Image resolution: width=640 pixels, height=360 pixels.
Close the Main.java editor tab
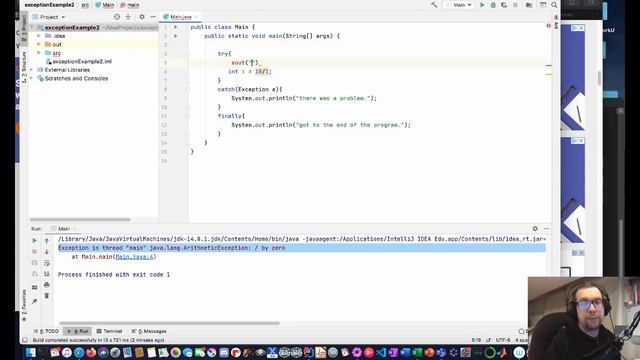[x=196, y=17]
